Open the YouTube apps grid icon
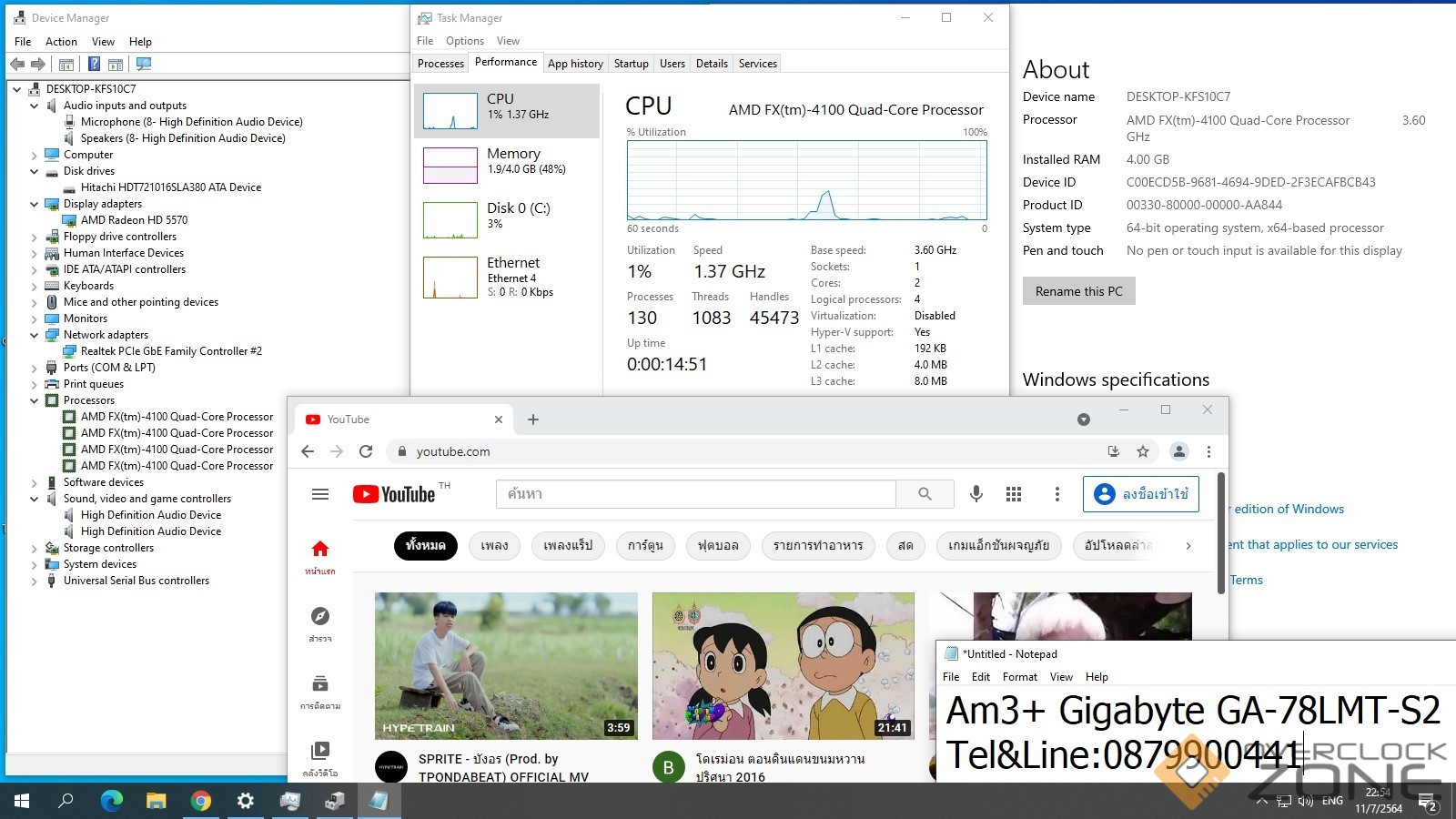This screenshot has width=1456, height=819. tap(1014, 493)
